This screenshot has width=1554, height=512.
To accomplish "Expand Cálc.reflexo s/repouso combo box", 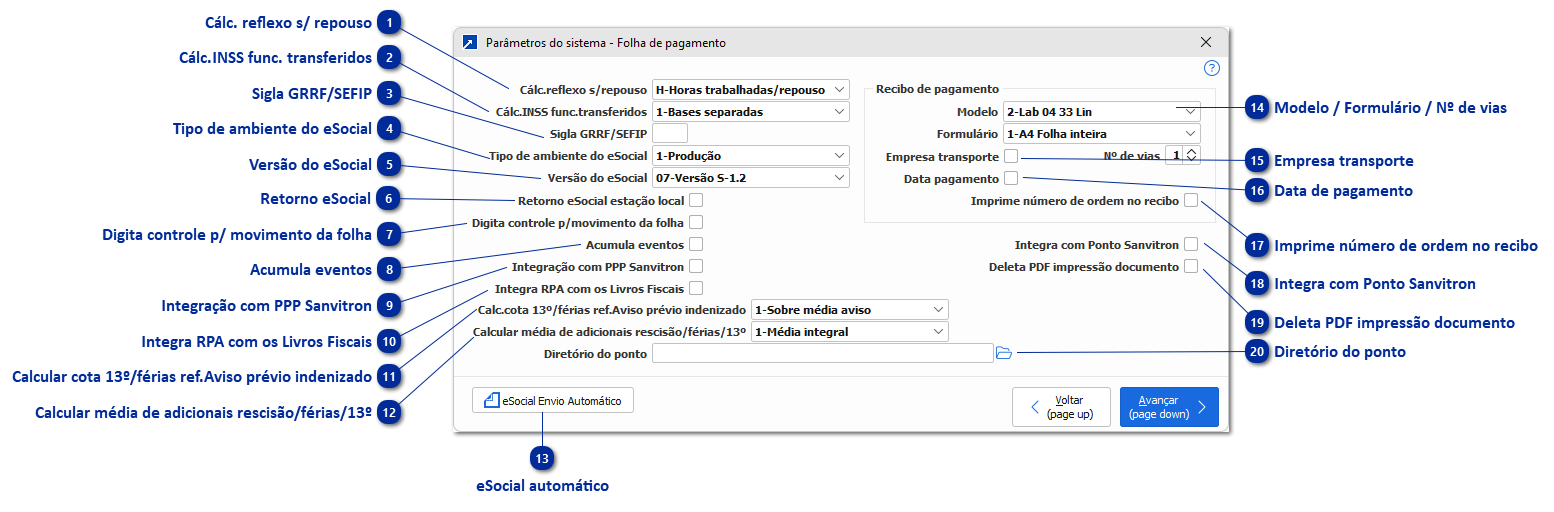I will (x=750, y=90).
